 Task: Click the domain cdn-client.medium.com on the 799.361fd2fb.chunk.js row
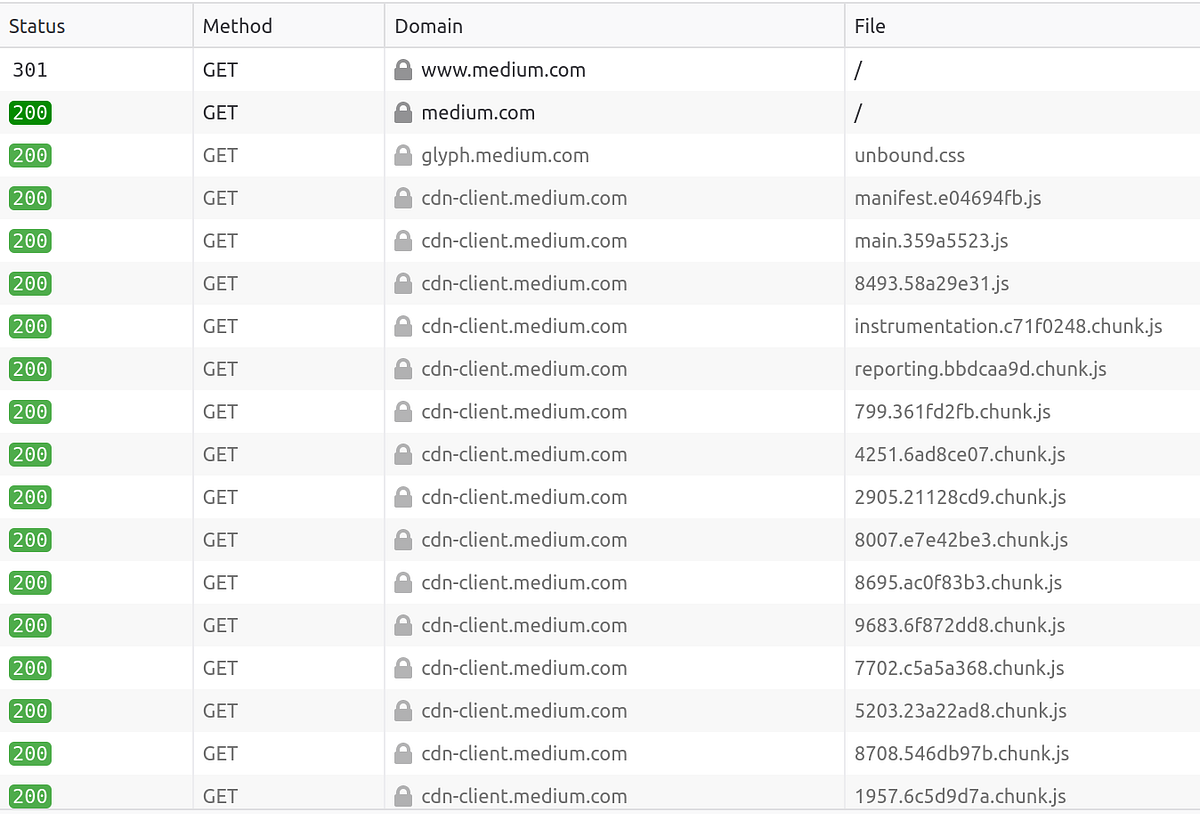[525, 411]
